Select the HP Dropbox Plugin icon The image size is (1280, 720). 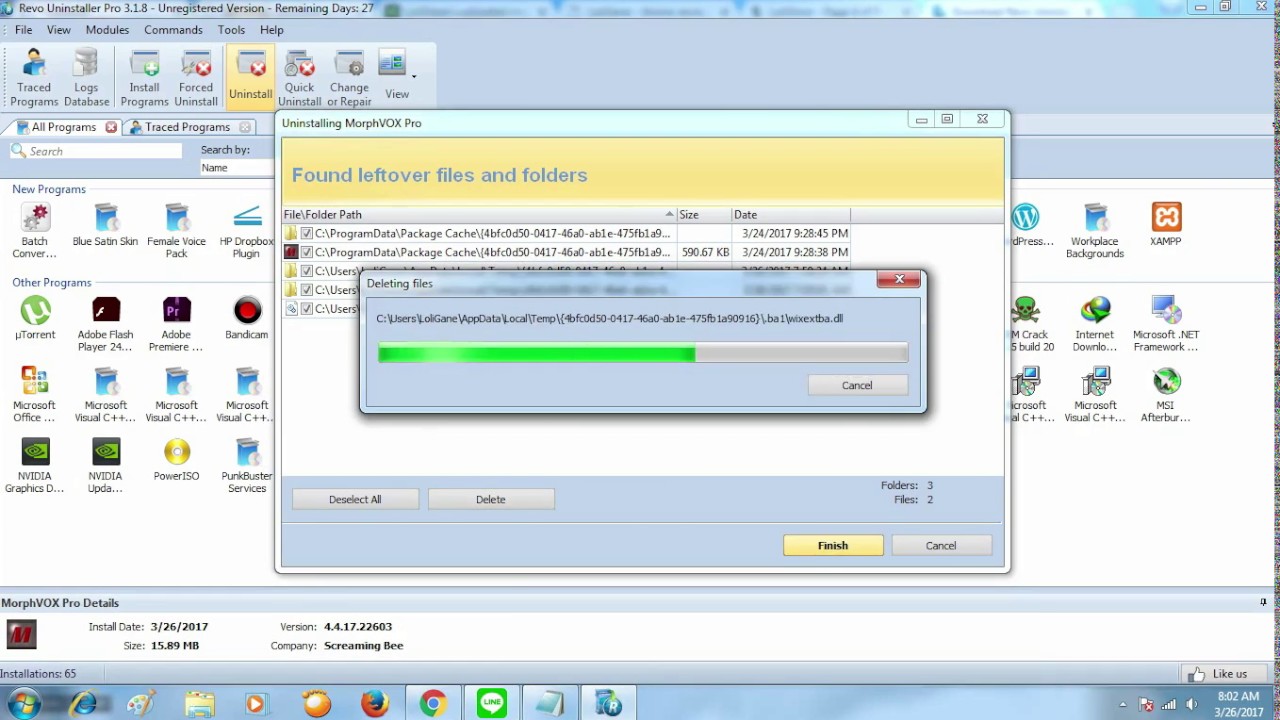coord(246,231)
